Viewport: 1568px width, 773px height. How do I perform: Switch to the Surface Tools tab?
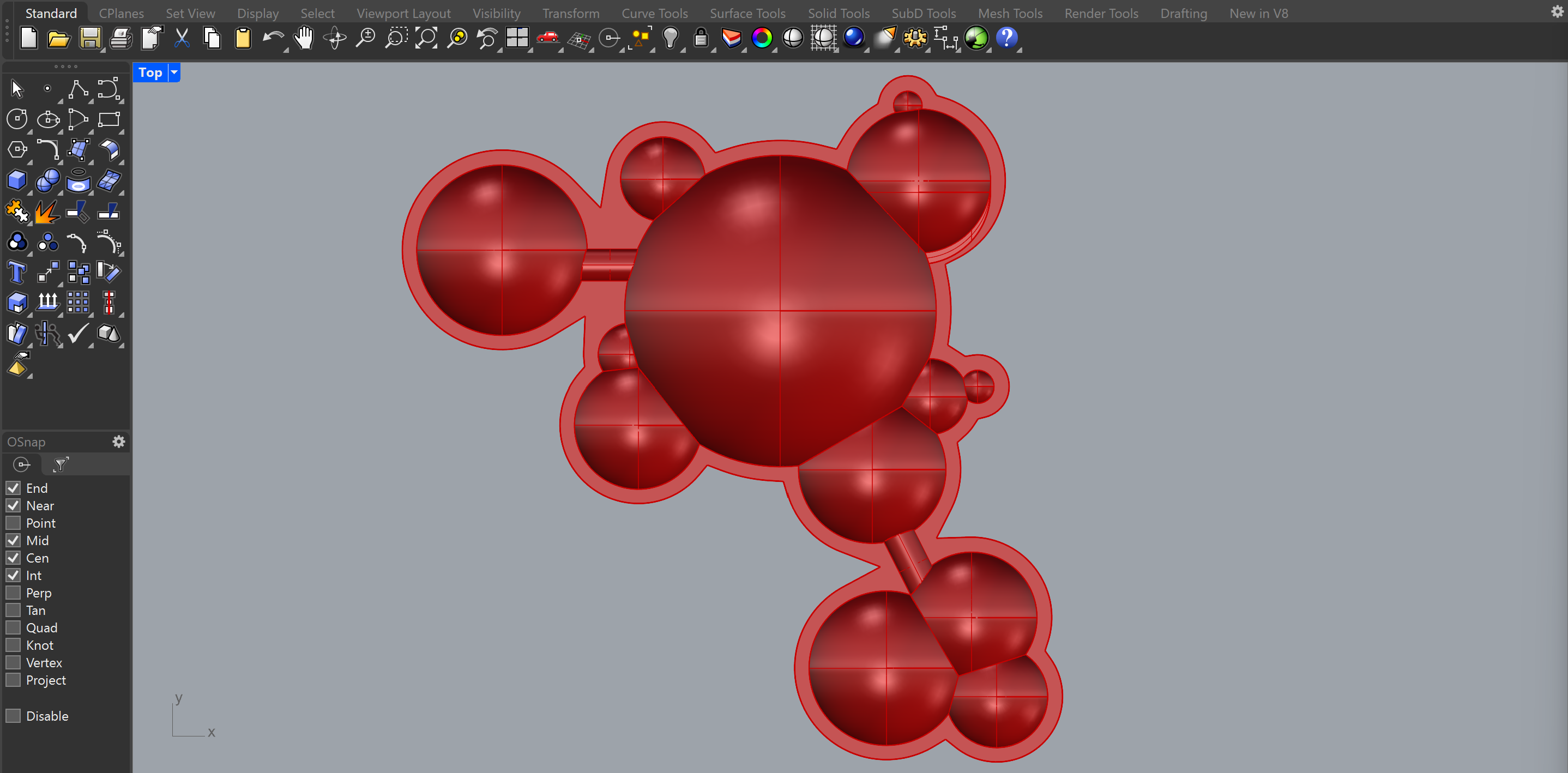(x=747, y=13)
